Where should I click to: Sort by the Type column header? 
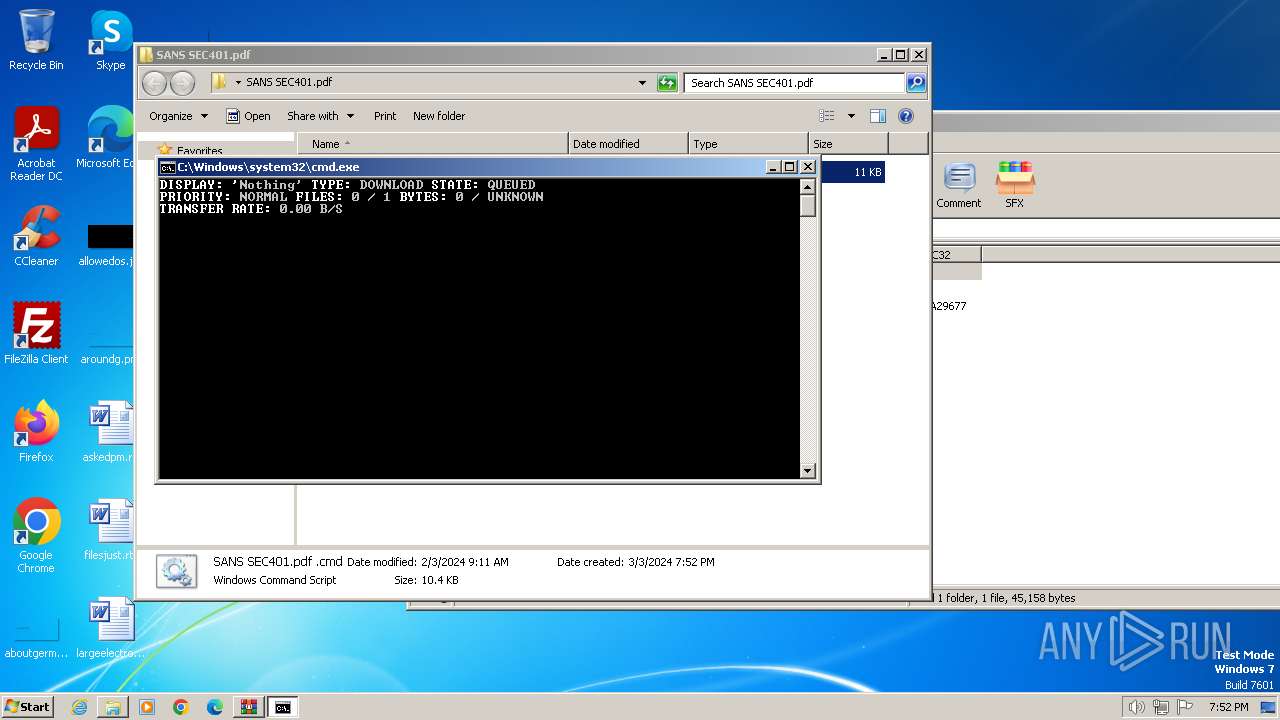point(748,144)
